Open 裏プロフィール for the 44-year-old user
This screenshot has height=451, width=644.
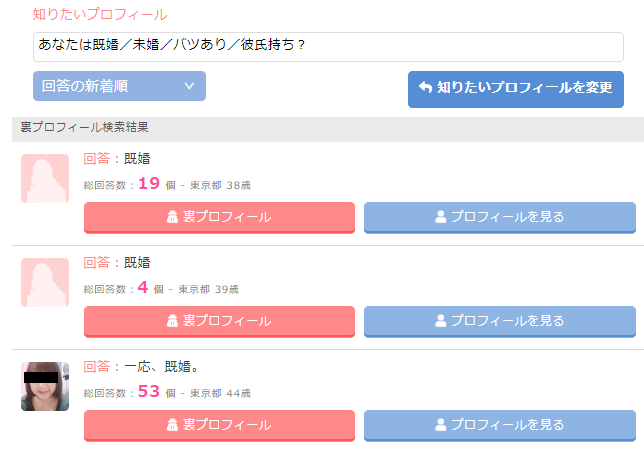click(x=219, y=425)
